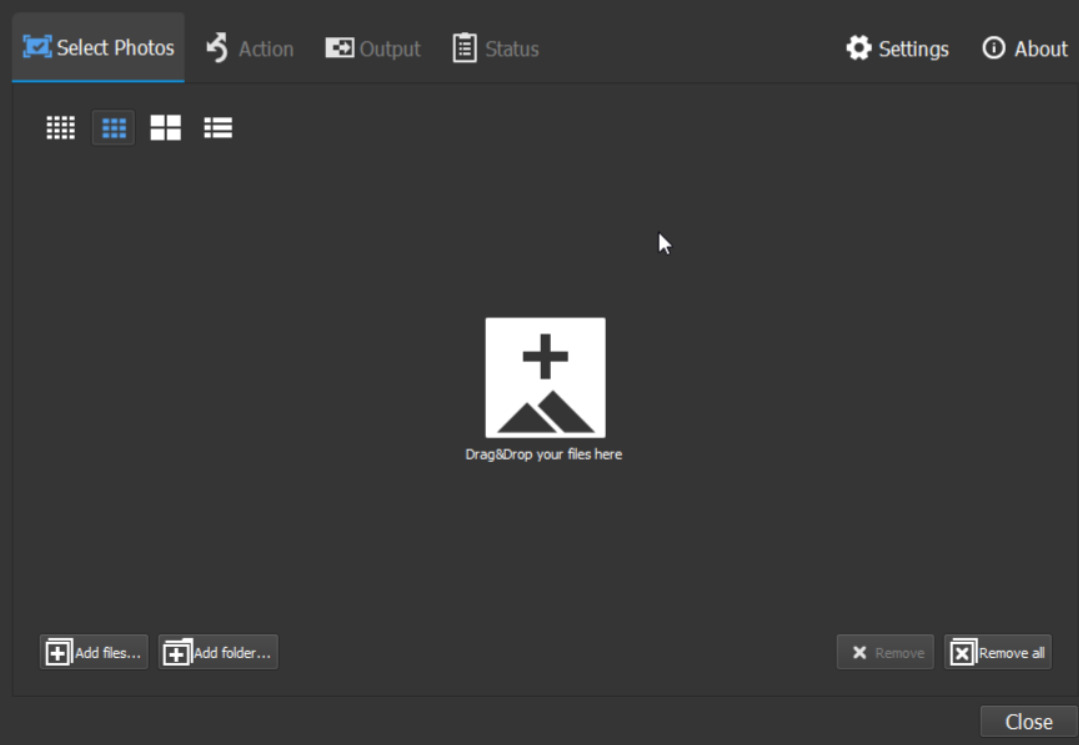Open the About dialog

[1025, 49]
